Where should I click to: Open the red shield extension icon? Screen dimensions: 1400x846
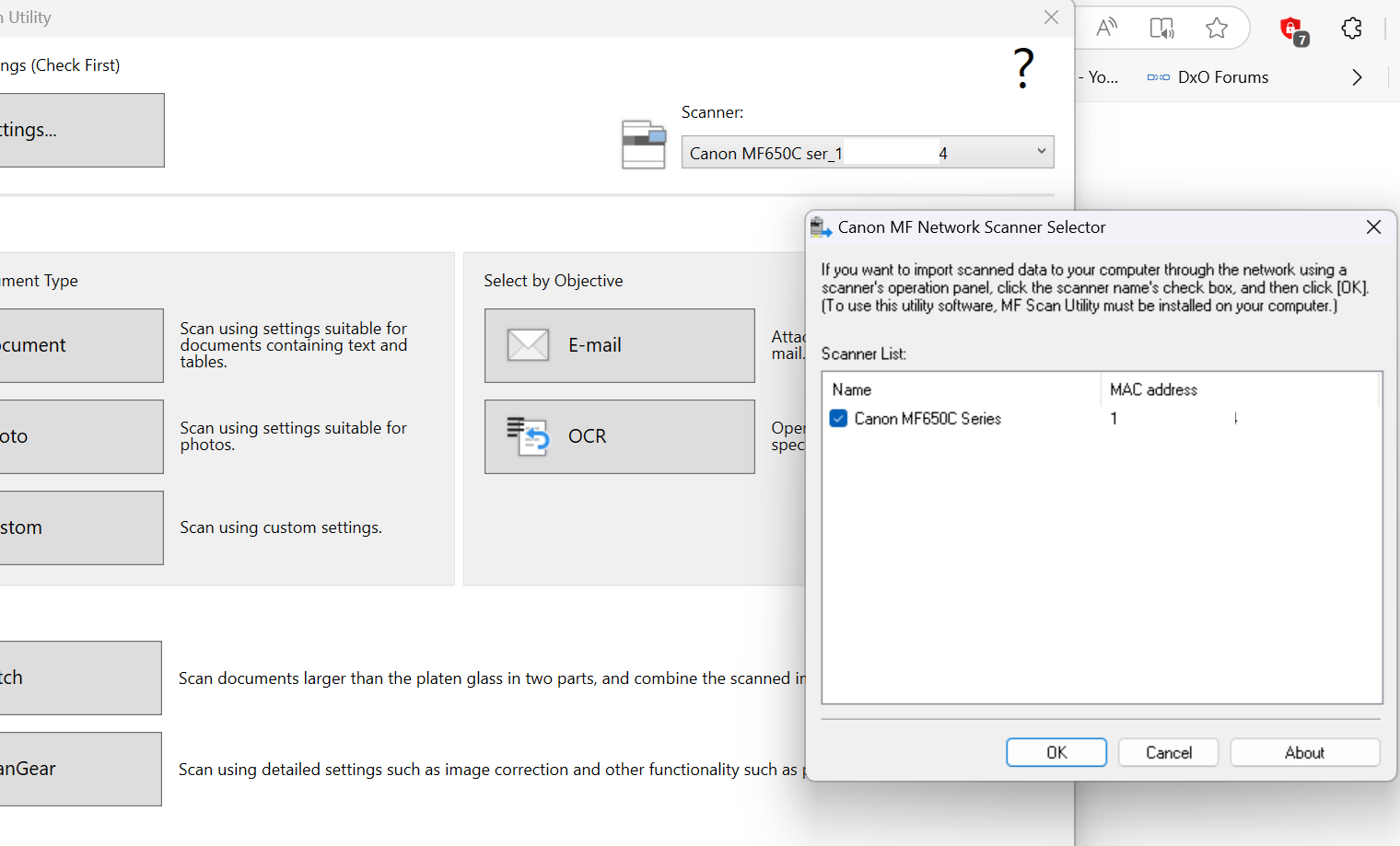[x=1292, y=29]
